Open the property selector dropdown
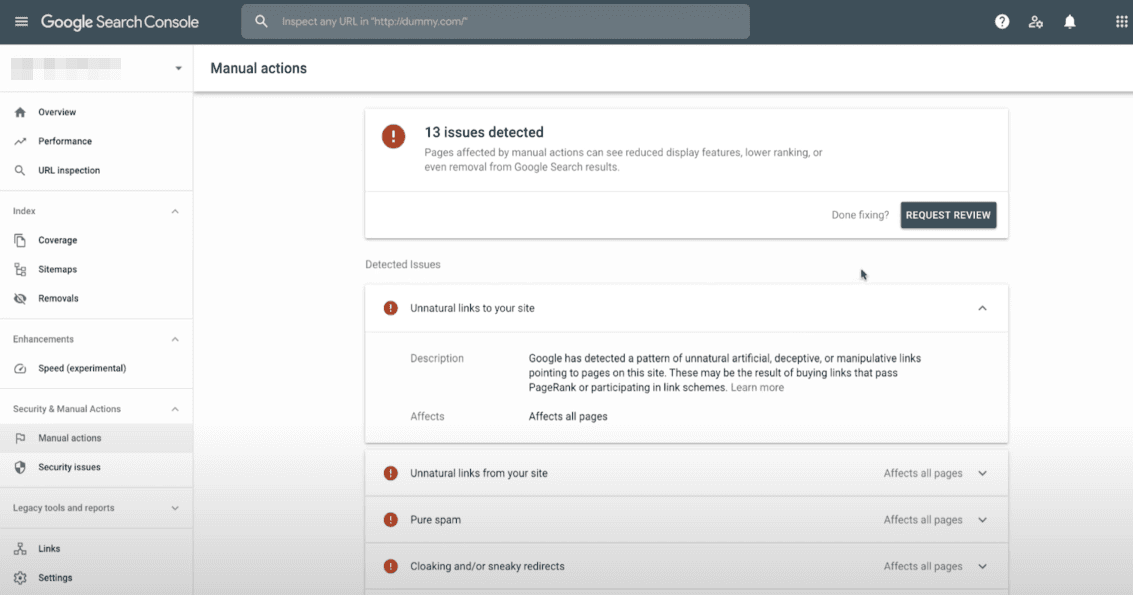1133x595 pixels. point(178,69)
